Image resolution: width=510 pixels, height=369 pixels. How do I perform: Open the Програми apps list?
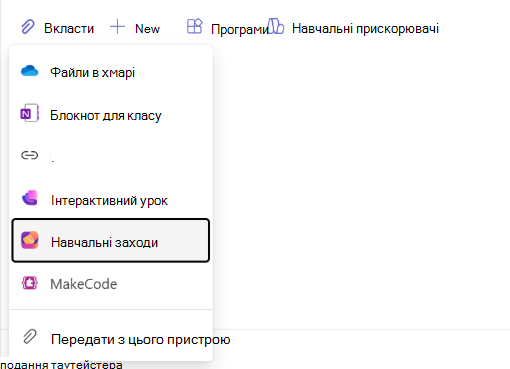click(x=227, y=28)
